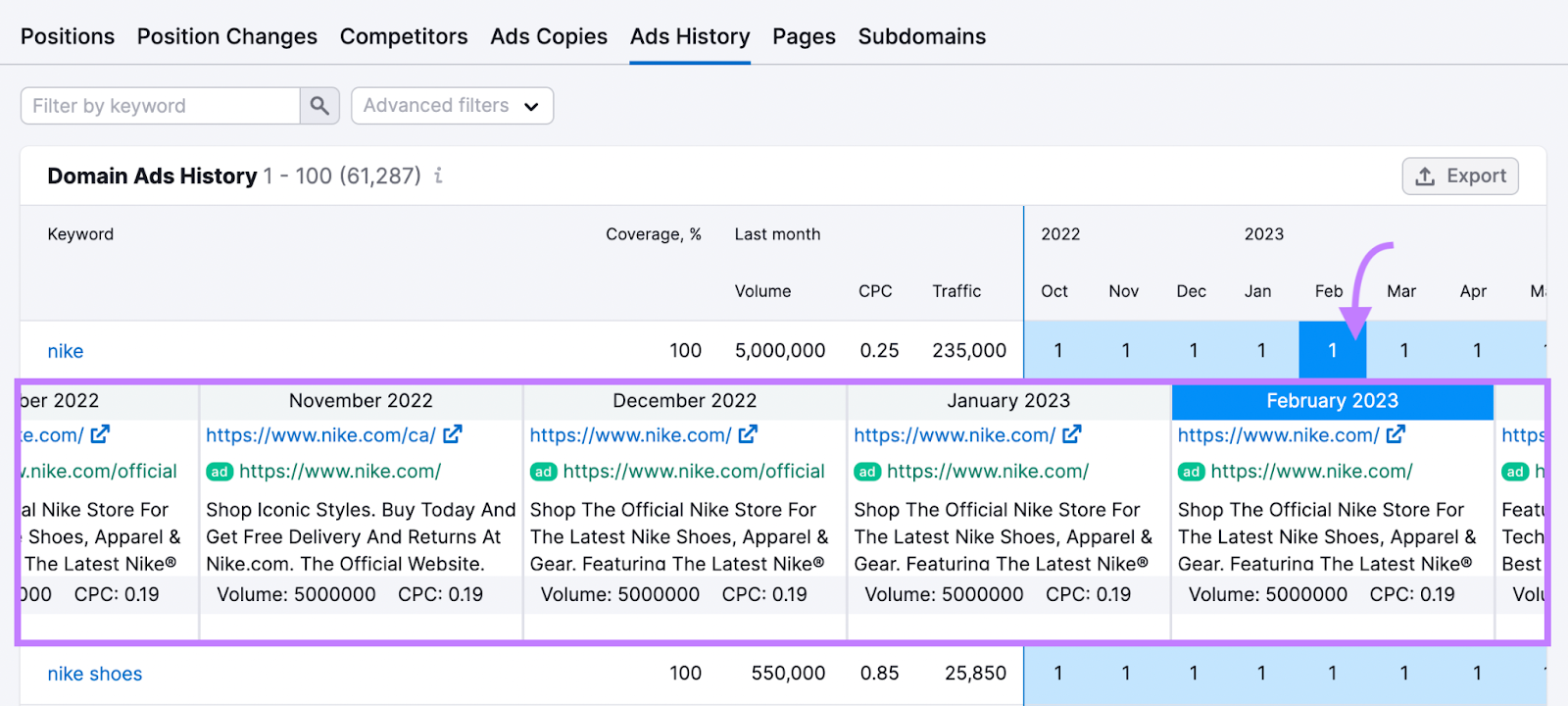Open external link icon for February 2023 ad

click(x=1396, y=434)
